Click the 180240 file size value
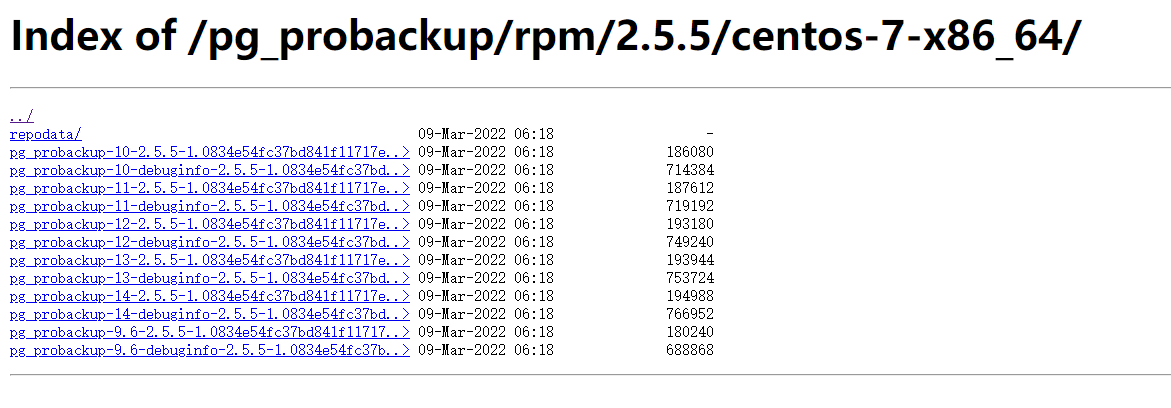 point(690,332)
